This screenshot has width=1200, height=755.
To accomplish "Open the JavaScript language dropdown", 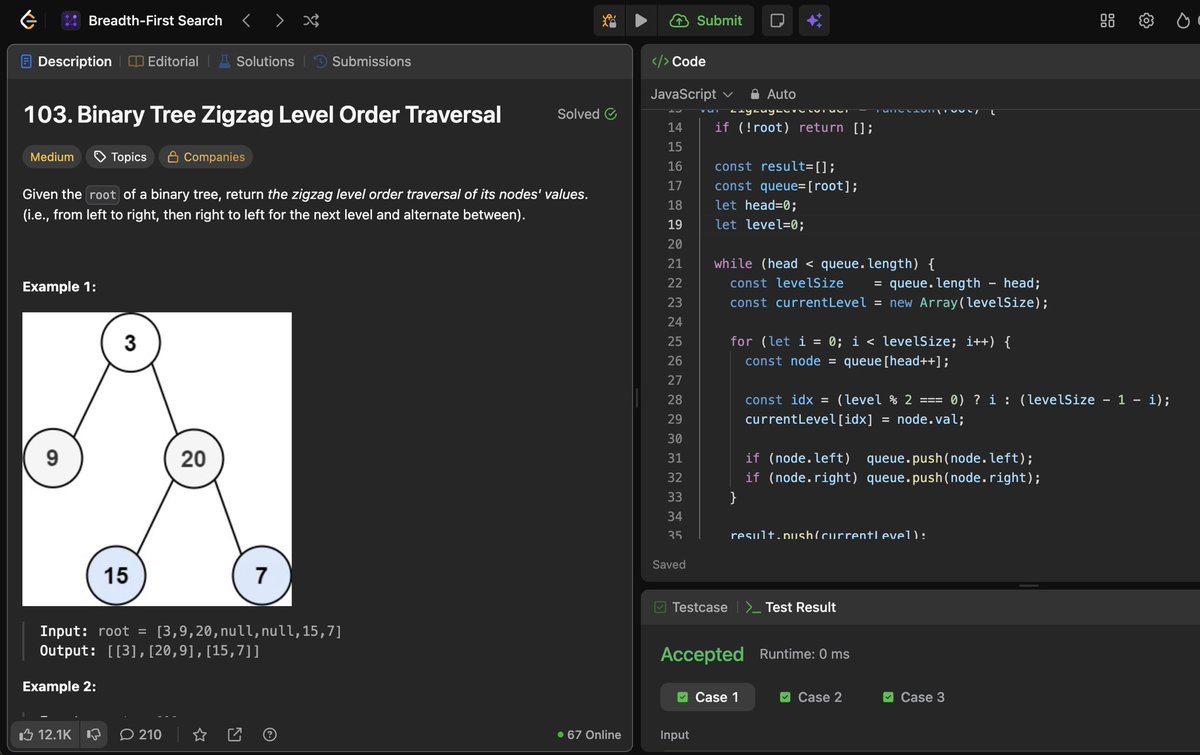I will pyautogui.click(x=692, y=94).
